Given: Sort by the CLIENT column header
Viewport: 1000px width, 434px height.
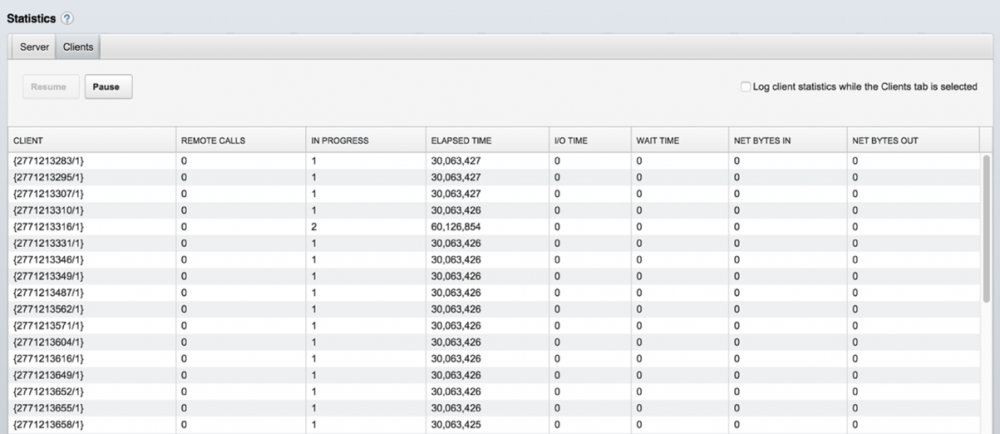Looking at the screenshot, I should click(92, 140).
